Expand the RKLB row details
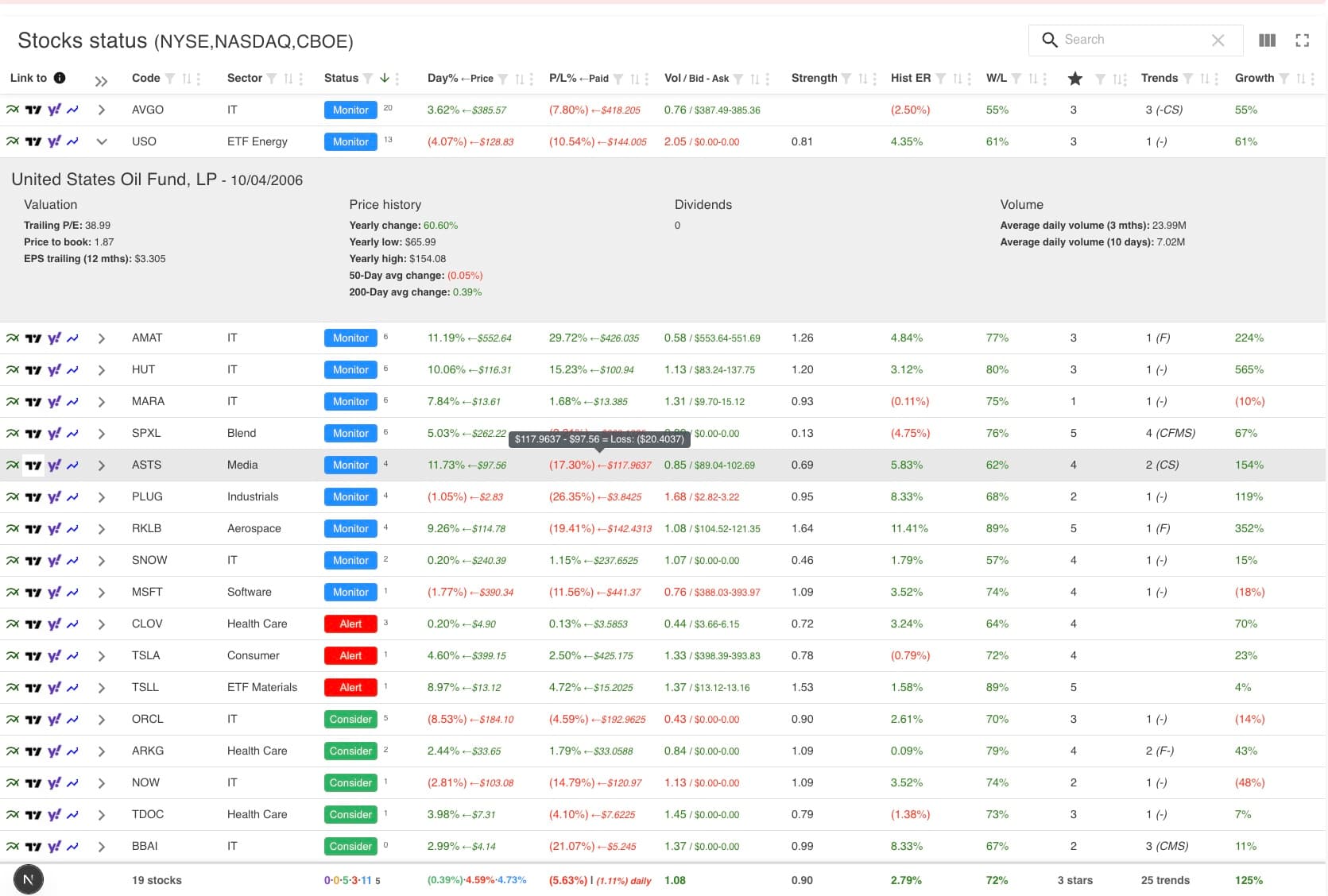 click(102, 529)
